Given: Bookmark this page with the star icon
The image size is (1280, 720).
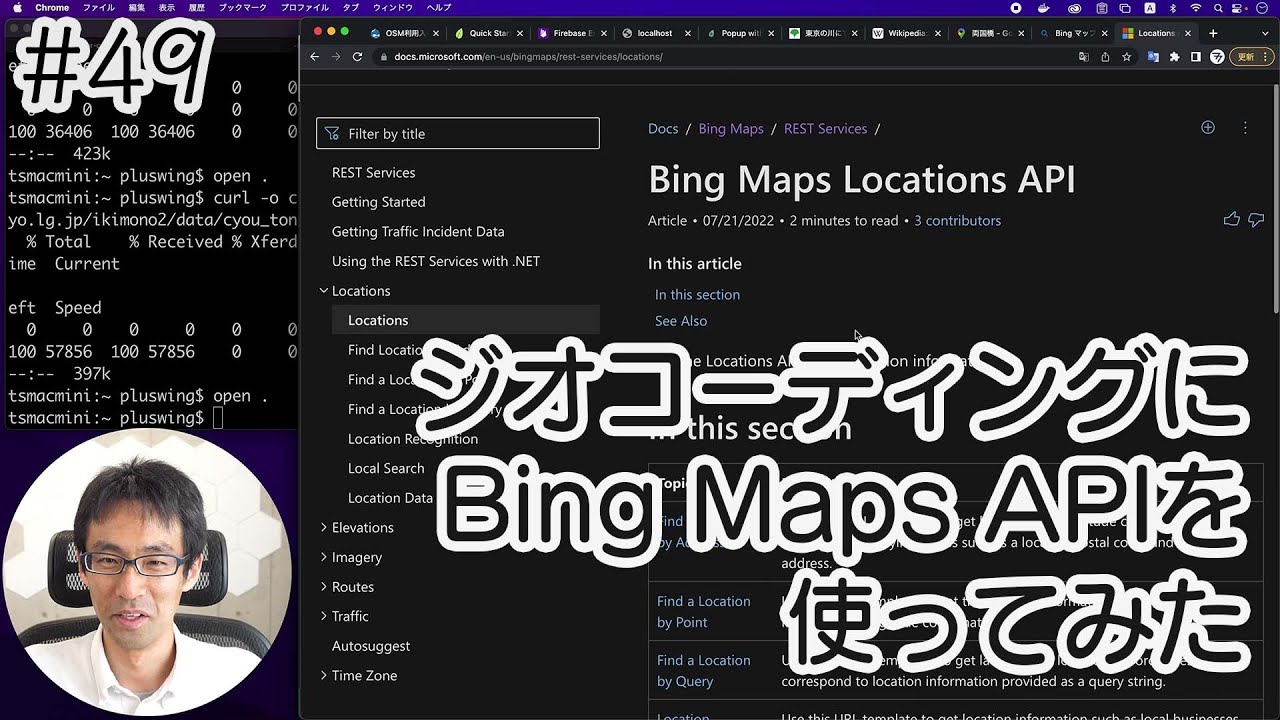Looking at the screenshot, I should tap(1126, 57).
